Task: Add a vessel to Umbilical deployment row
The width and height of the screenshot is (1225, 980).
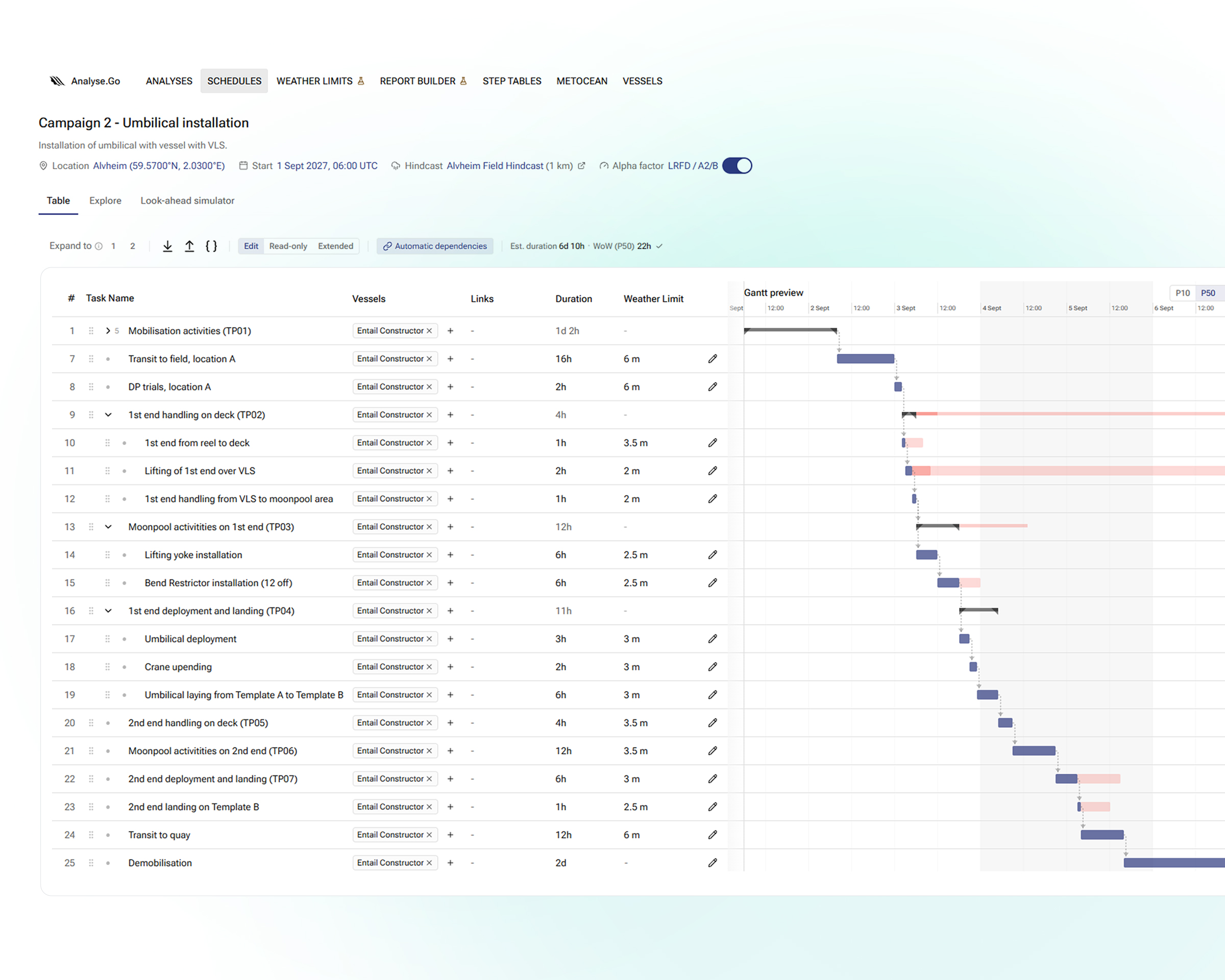Action: tap(450, 639)
